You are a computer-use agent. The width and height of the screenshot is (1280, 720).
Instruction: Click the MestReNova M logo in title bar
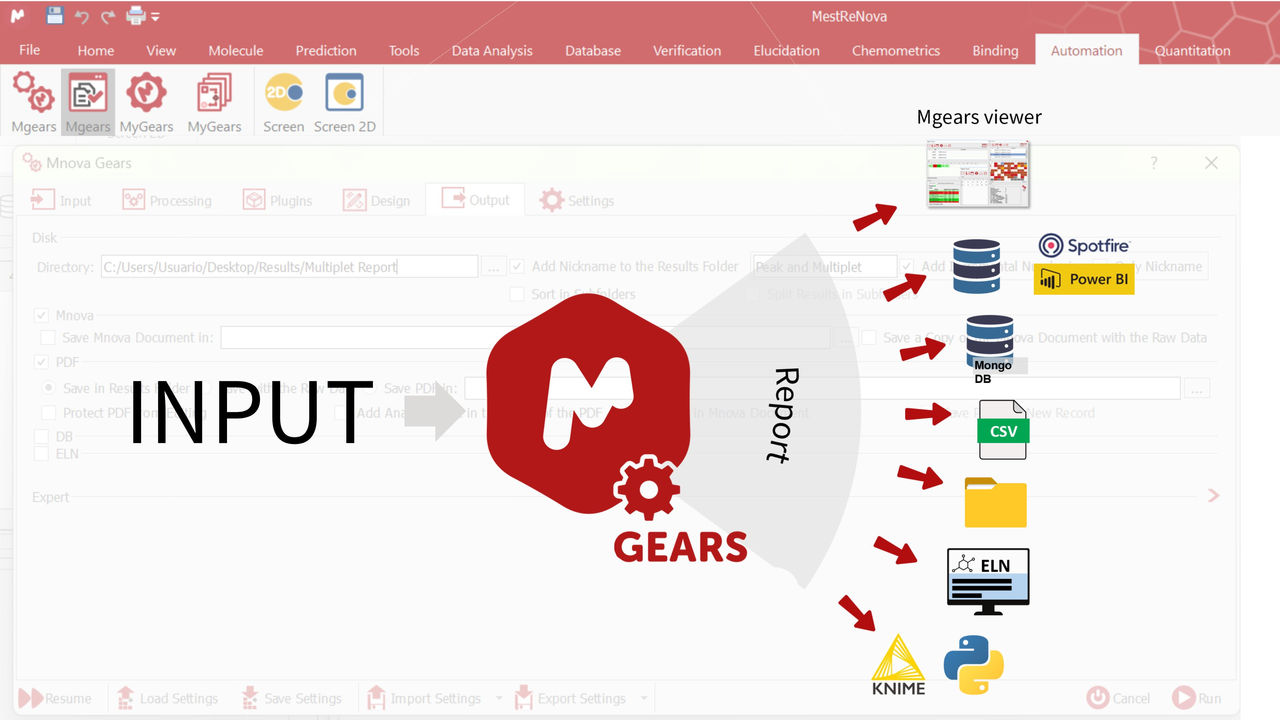pyautogui.click(x=18, y=16)
